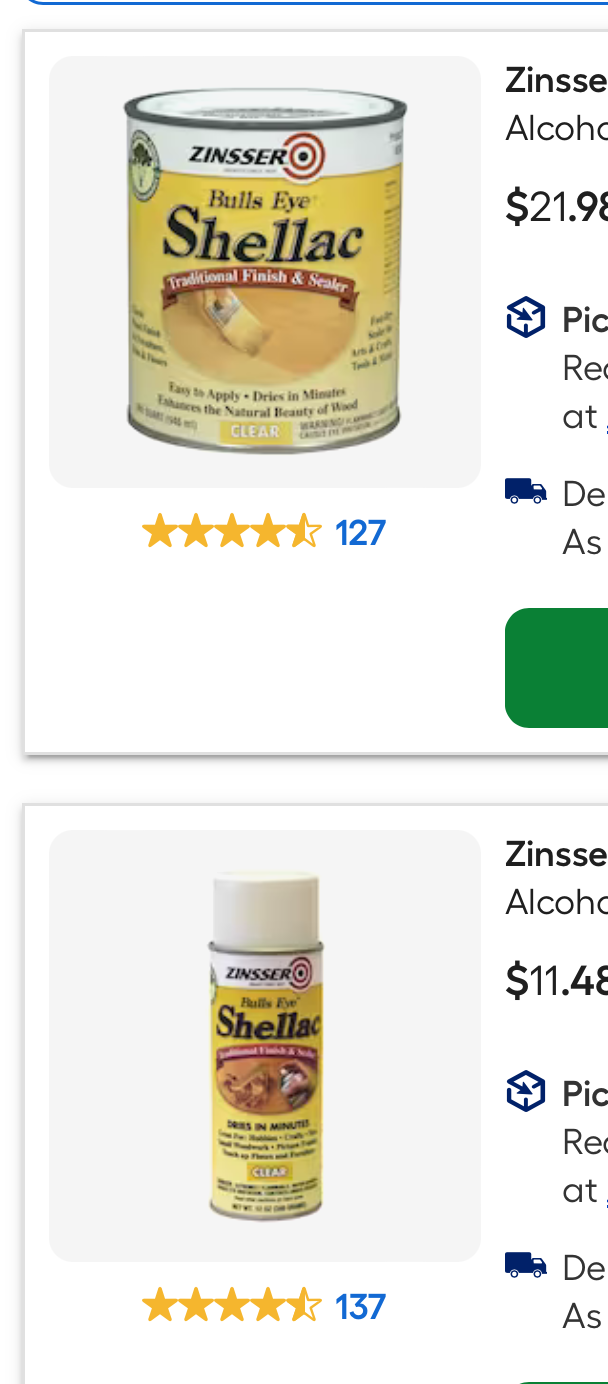Click the $21.98 price

[x=556, y=207]
